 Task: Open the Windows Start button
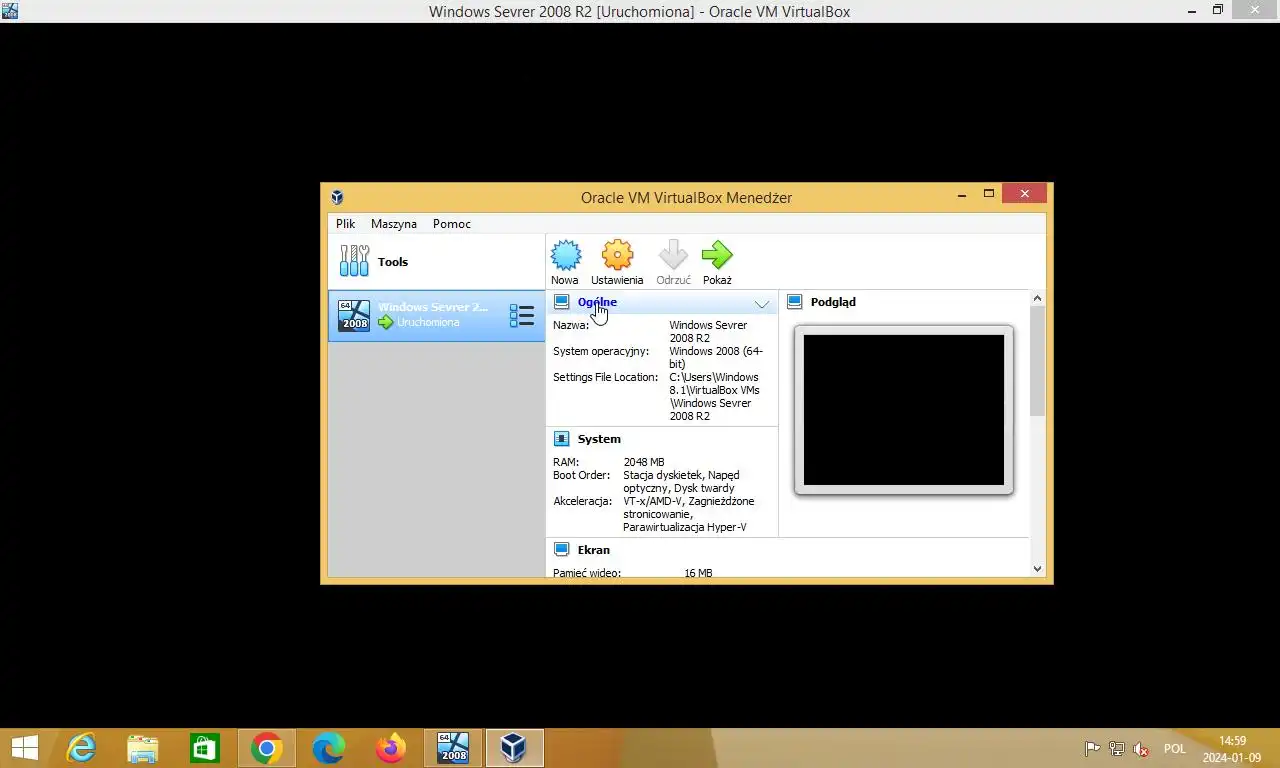(x=25, y=748)
